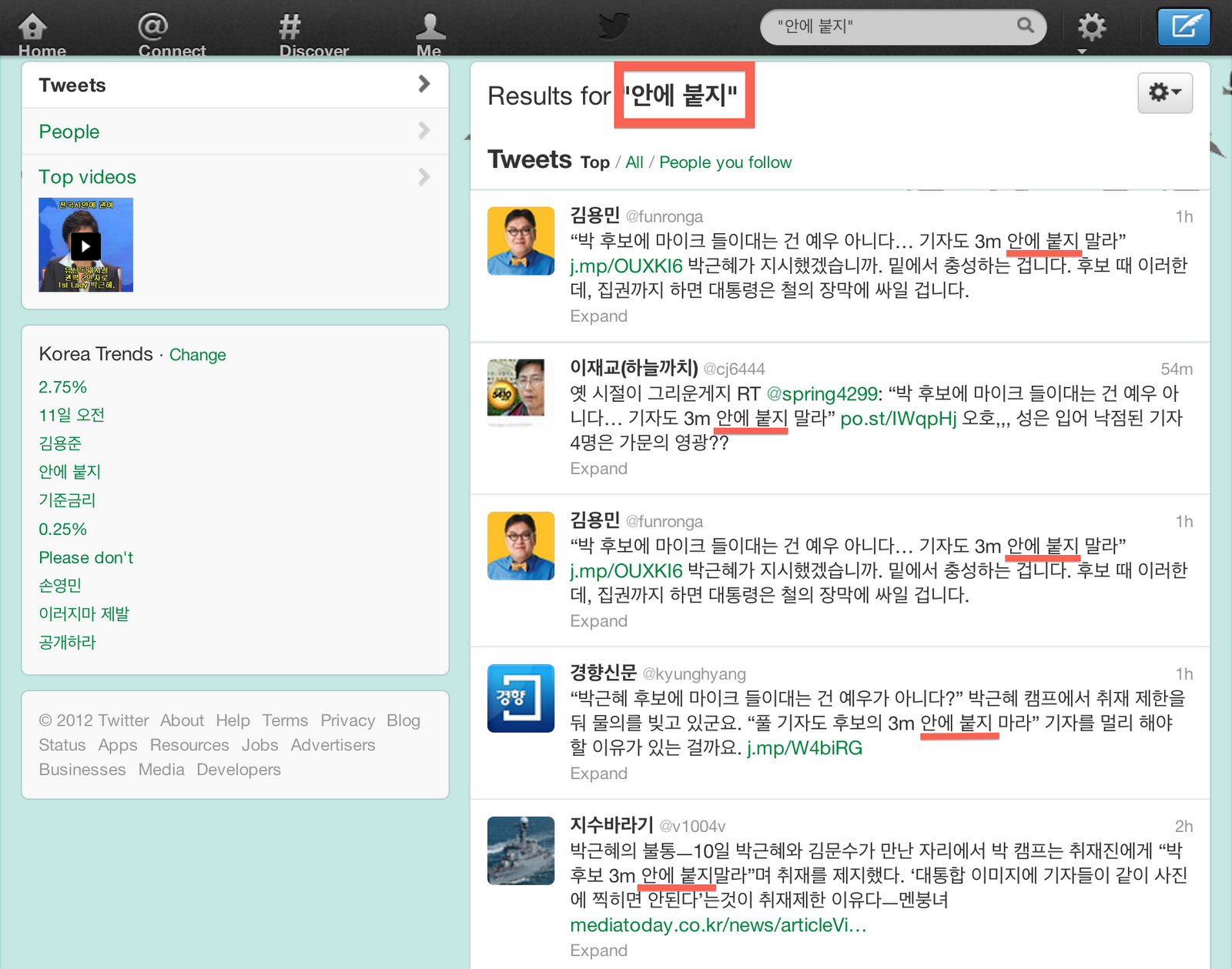Open the Connect @ icon

click(x=152, y=27)
